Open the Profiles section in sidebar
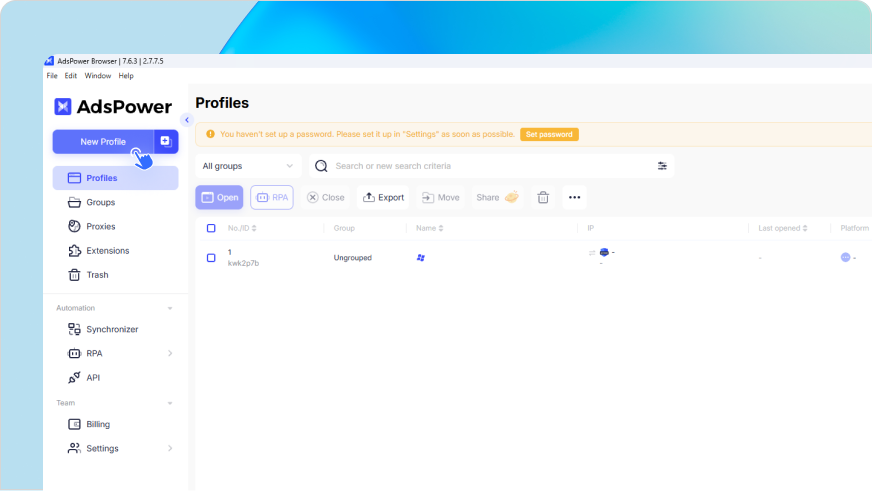 point(116,178)
